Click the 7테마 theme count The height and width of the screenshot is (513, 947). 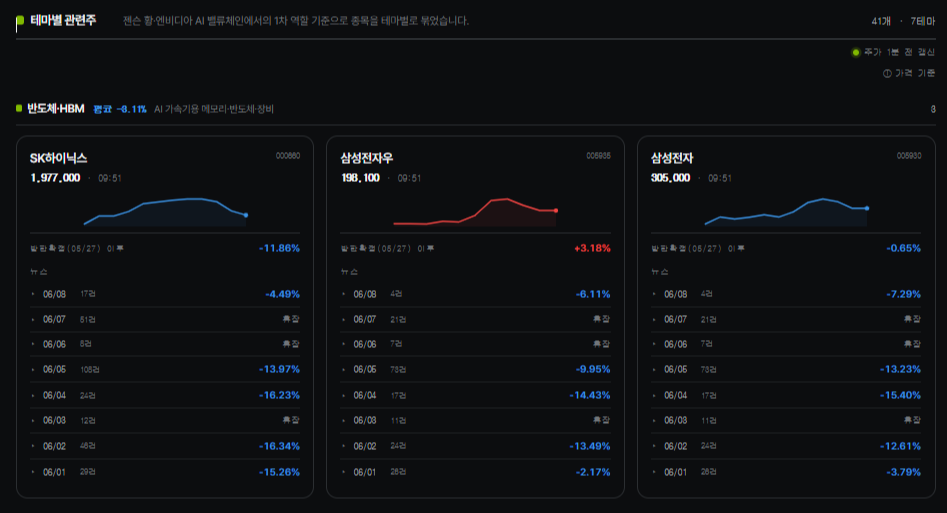click(x=923, y=21)
